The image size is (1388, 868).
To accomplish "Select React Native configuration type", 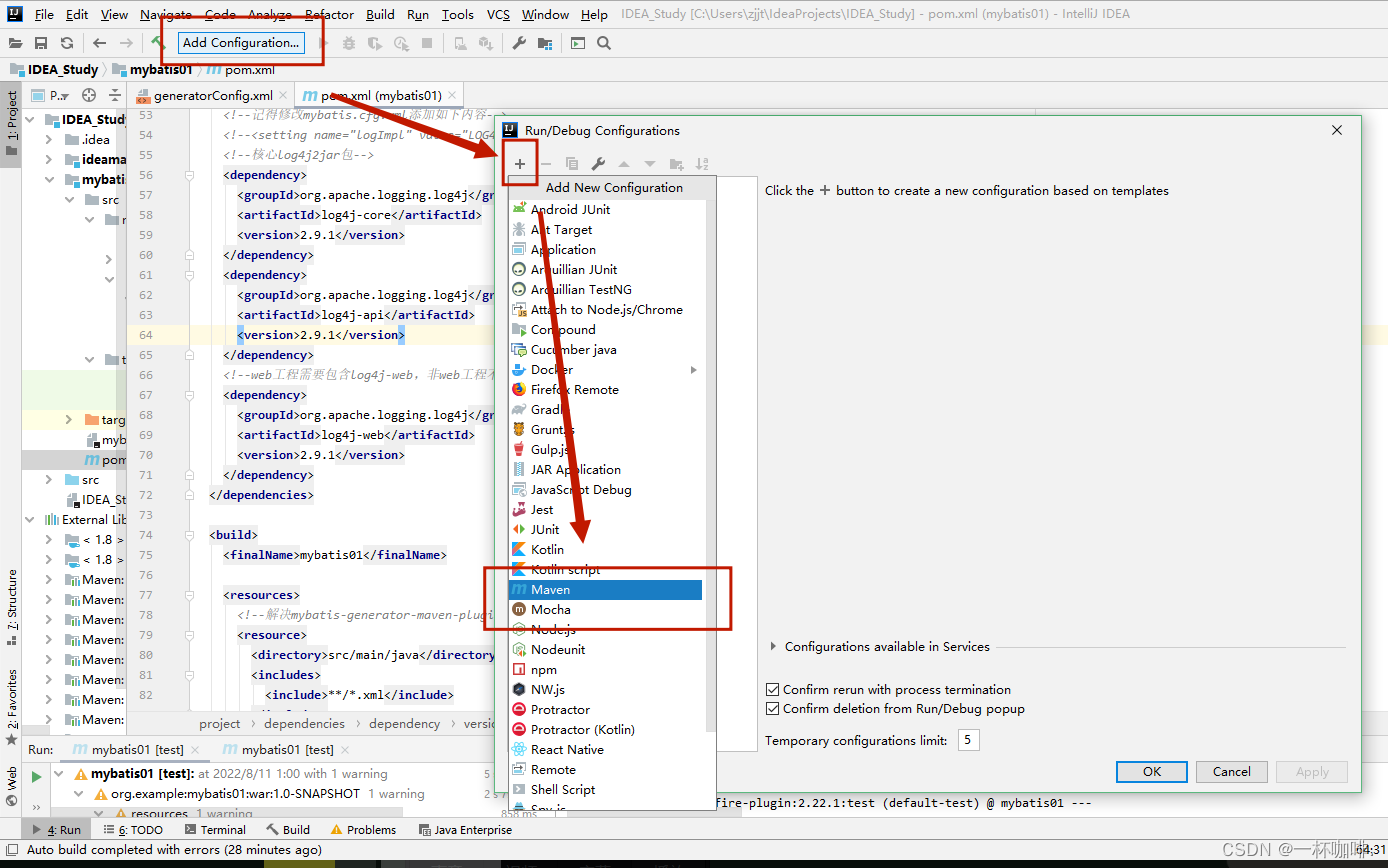I will tap(605, 750).
